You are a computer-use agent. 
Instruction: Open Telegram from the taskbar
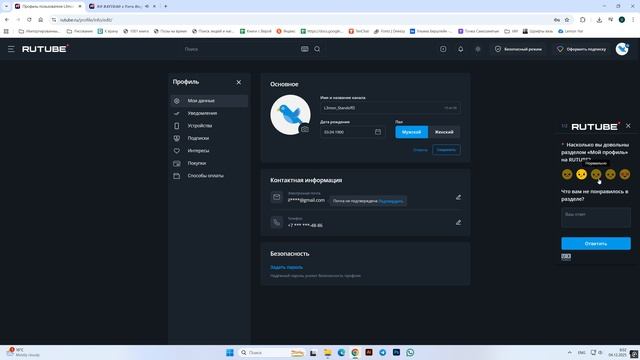(x=383, y=353)
